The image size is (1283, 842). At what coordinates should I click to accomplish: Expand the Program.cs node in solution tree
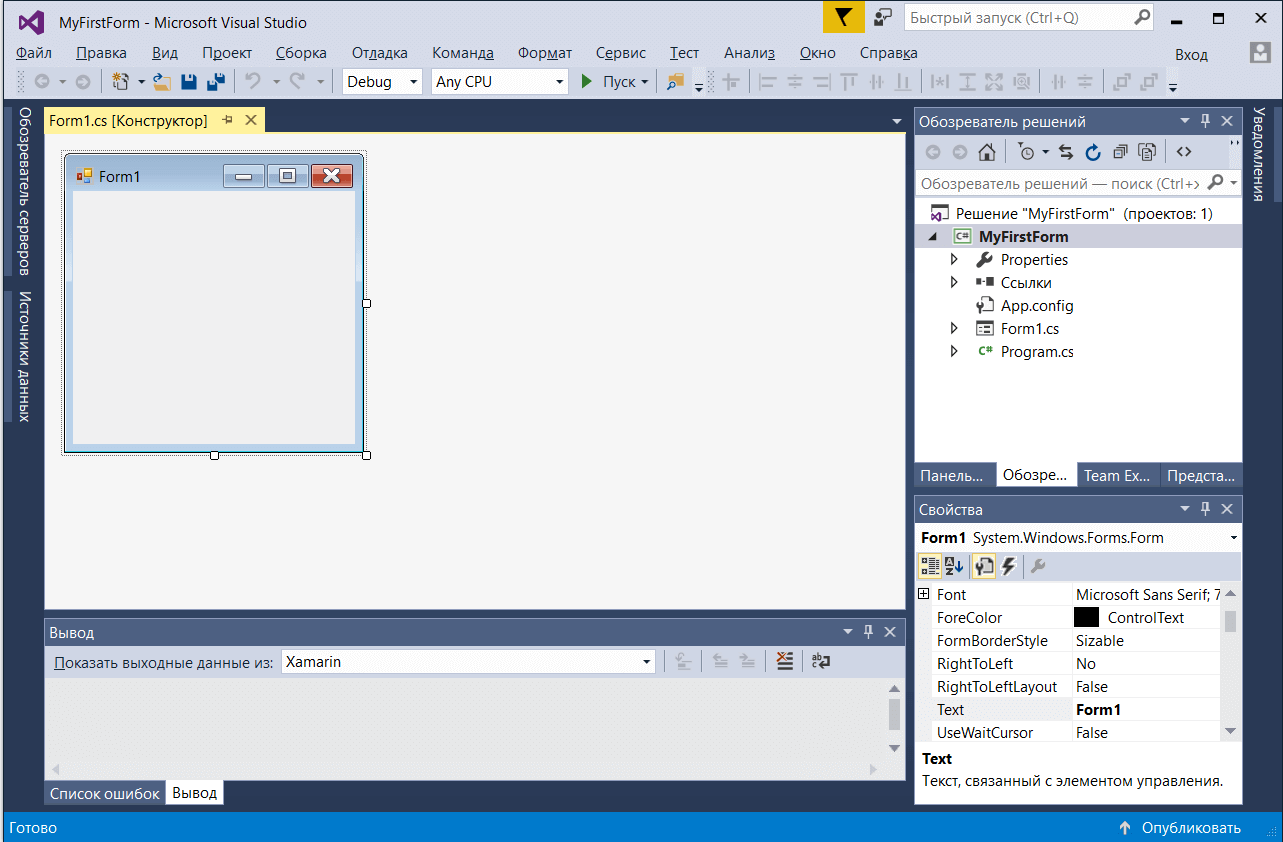coord(954,352)
